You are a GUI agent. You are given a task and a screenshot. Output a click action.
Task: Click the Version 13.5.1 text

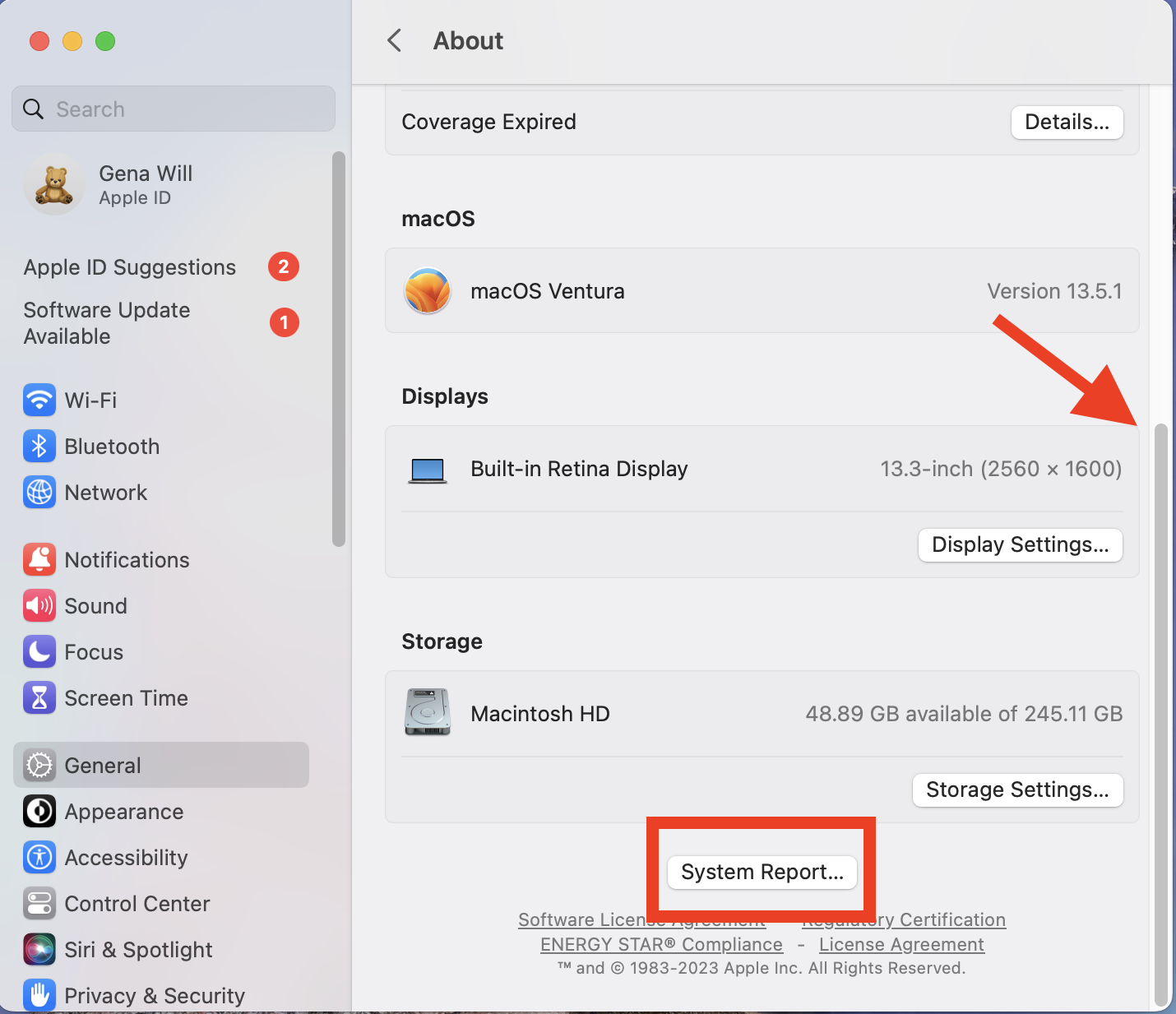1054,291
